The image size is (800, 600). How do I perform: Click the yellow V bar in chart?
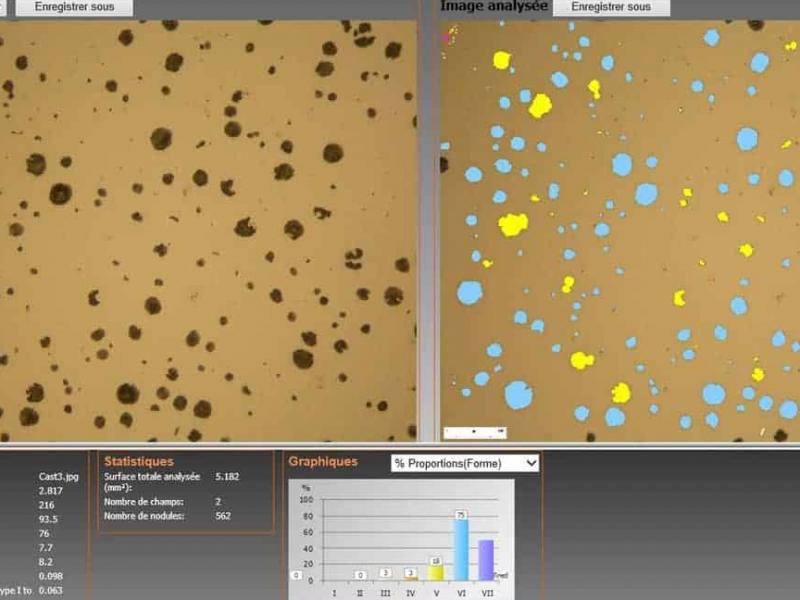436,572
